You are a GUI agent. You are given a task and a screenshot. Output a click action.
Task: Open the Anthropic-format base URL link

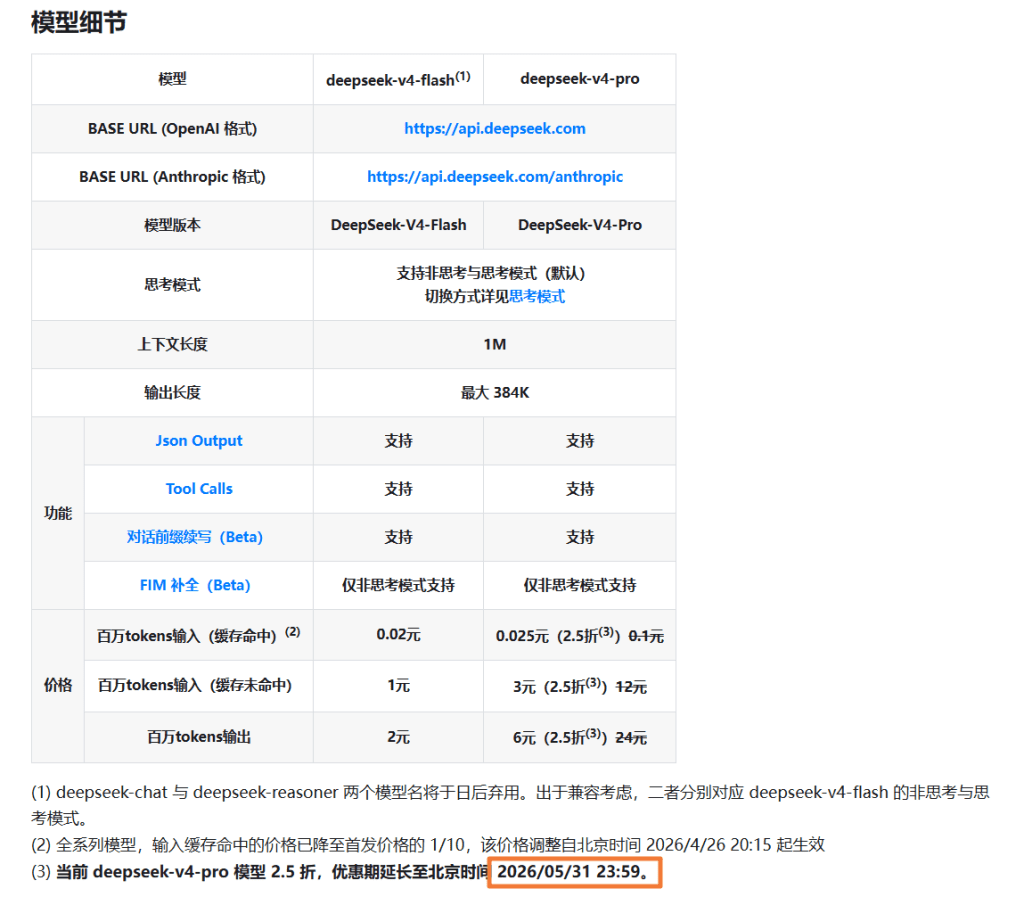pos(494,176)
